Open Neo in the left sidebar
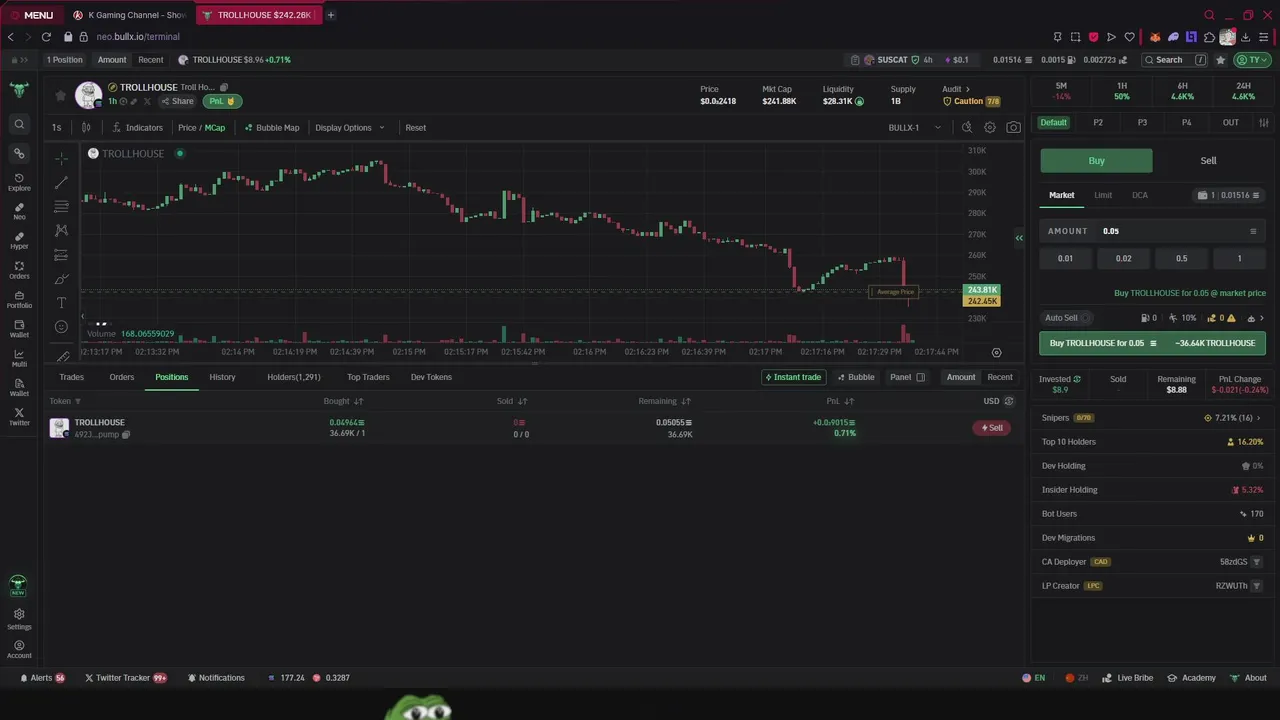Viewport: 1280px width, 720px height. (x=19, y=211)
